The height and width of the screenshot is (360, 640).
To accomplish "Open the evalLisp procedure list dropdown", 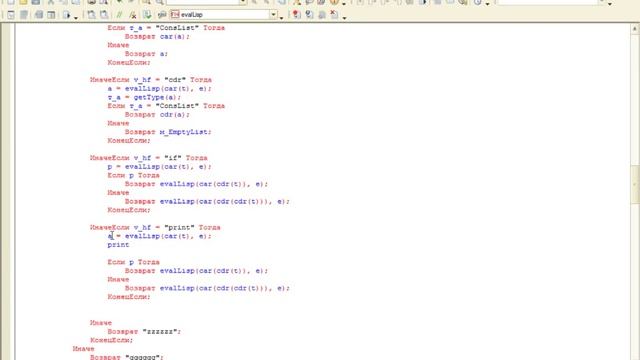I will click(273, 15).
